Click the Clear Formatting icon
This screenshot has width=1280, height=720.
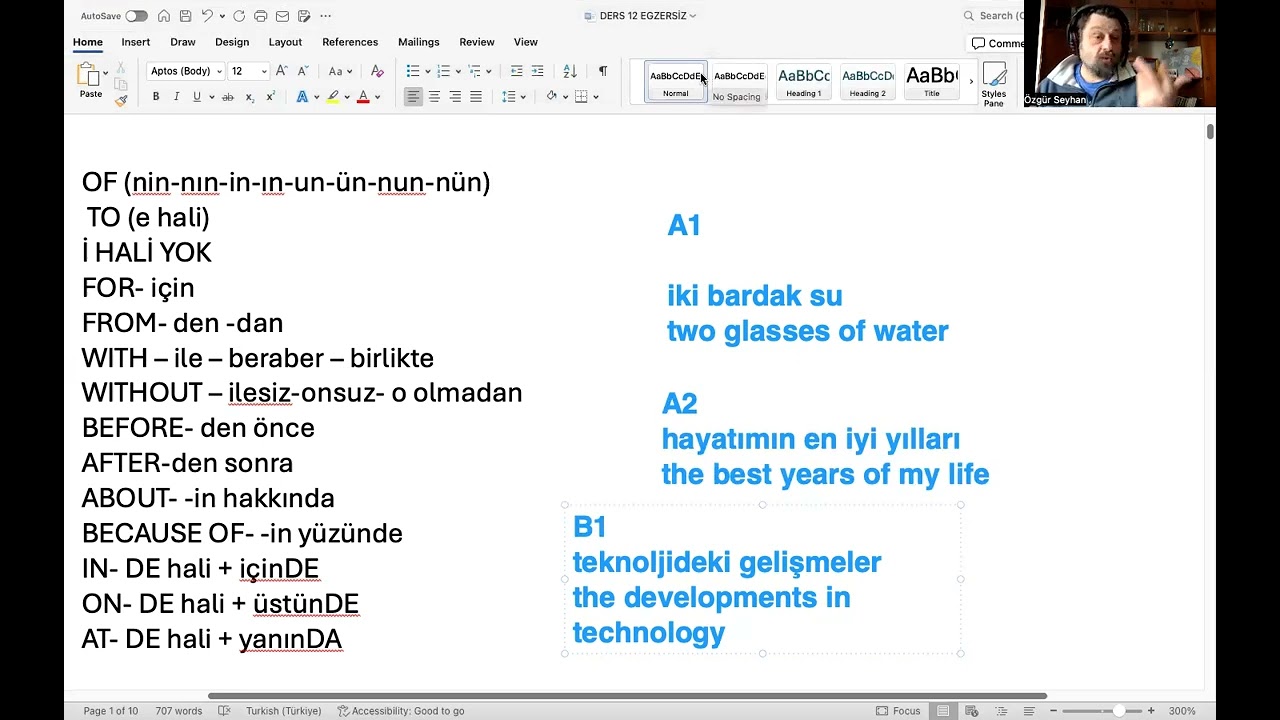pyautogui.click(x=377, y=71)
